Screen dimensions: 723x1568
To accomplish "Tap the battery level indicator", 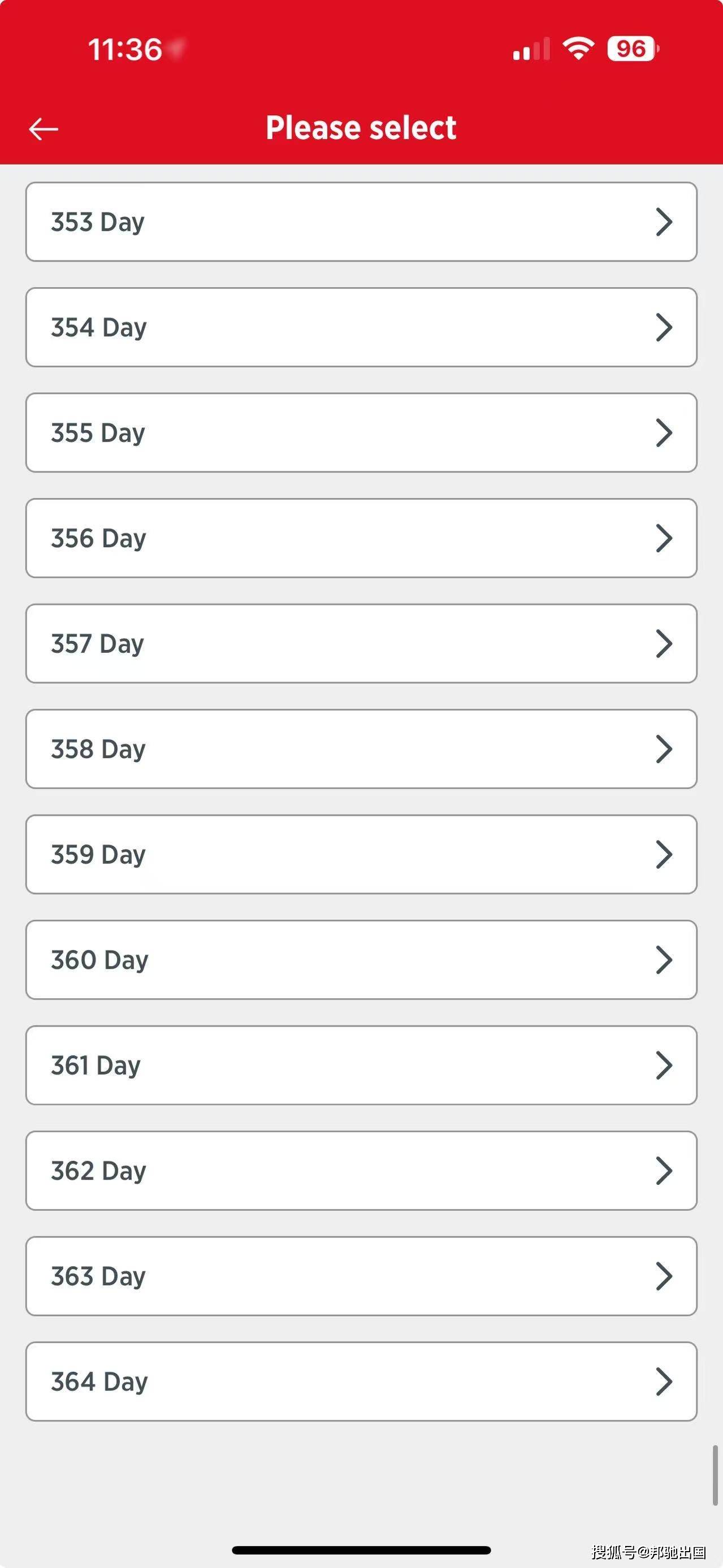I will point(633,49).
